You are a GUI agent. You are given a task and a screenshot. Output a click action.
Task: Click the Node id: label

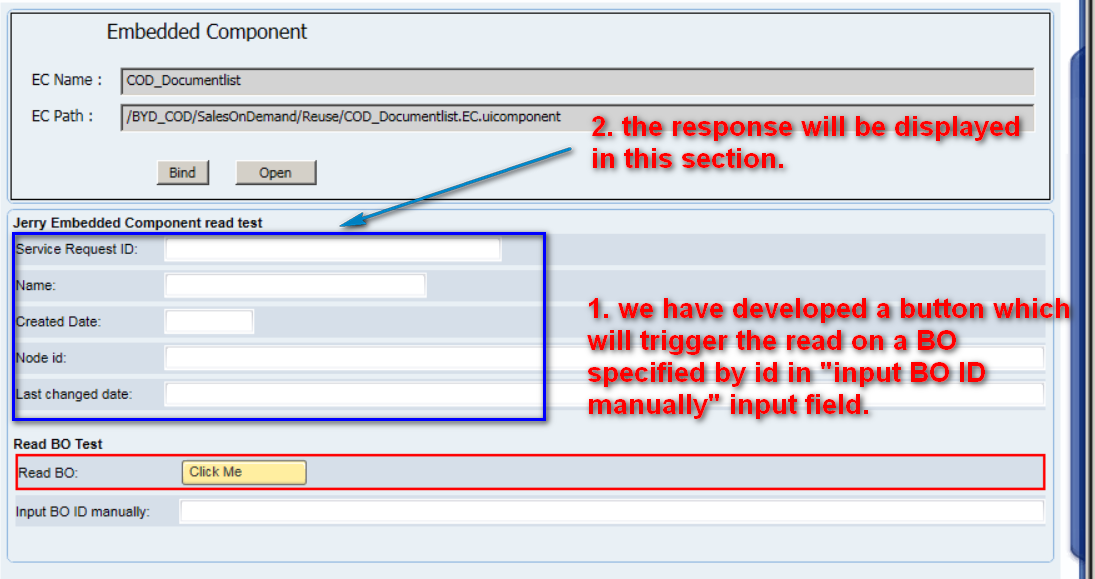tap(41, 358)
